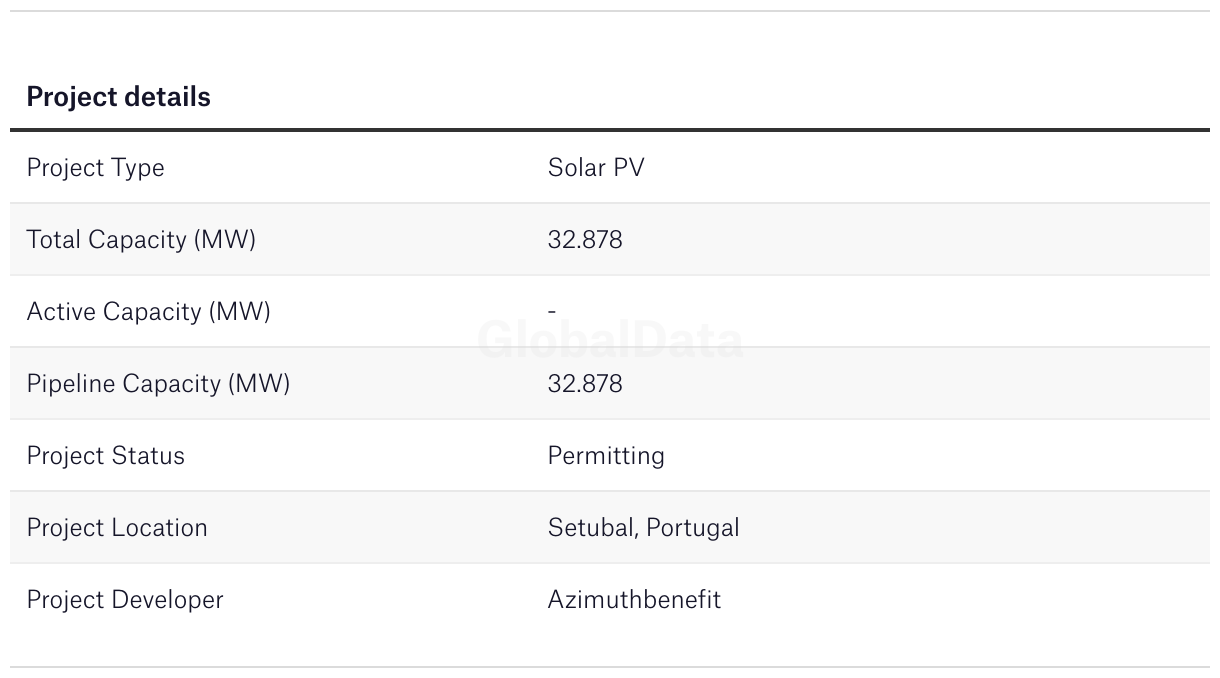This screenshot has width=1220, height=678.
Task: Click the Project Location label
Action: coord(117,528)
